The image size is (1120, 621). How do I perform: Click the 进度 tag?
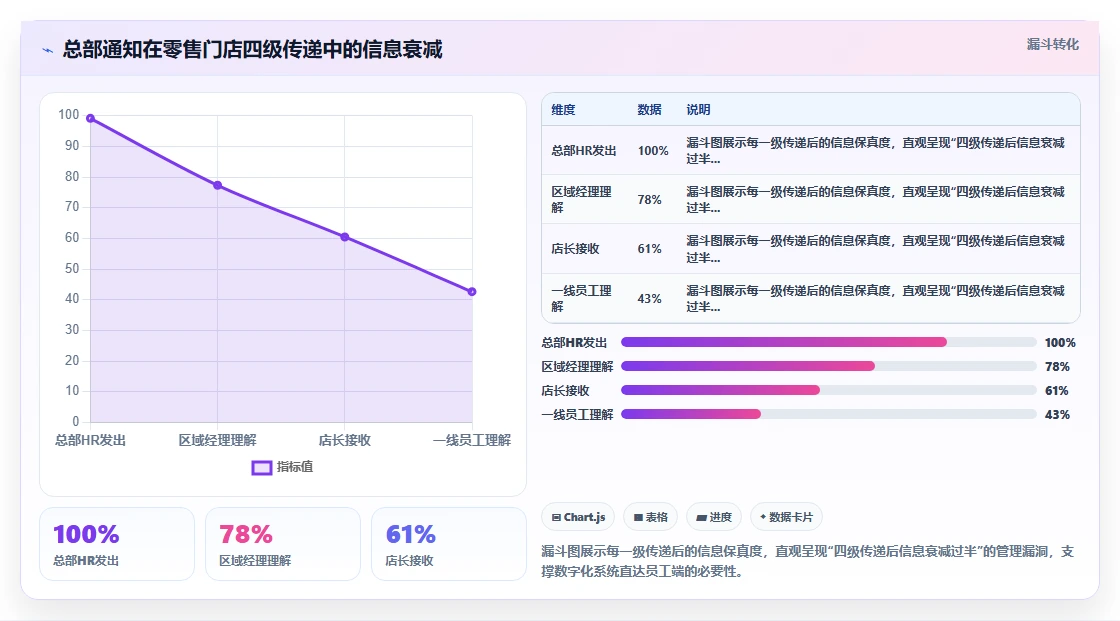point(714,517)
